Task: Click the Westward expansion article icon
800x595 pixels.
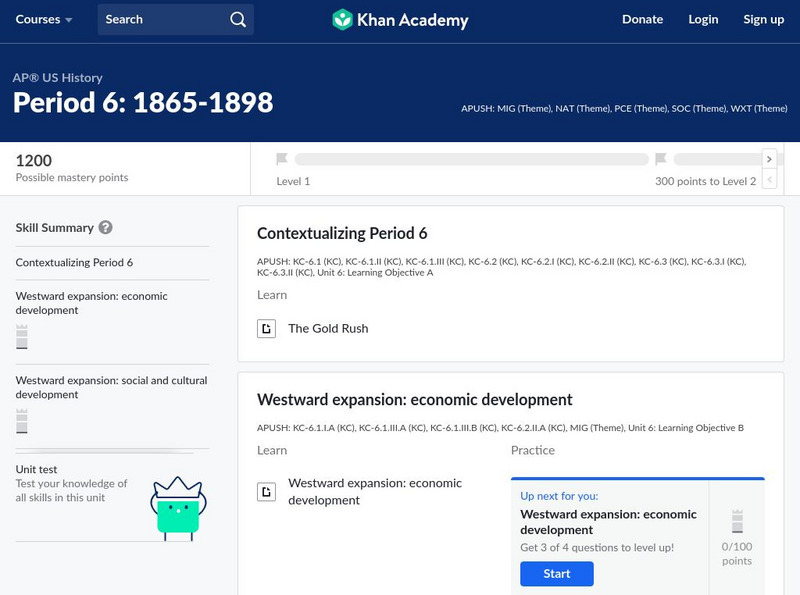Action: pos(266,491)
